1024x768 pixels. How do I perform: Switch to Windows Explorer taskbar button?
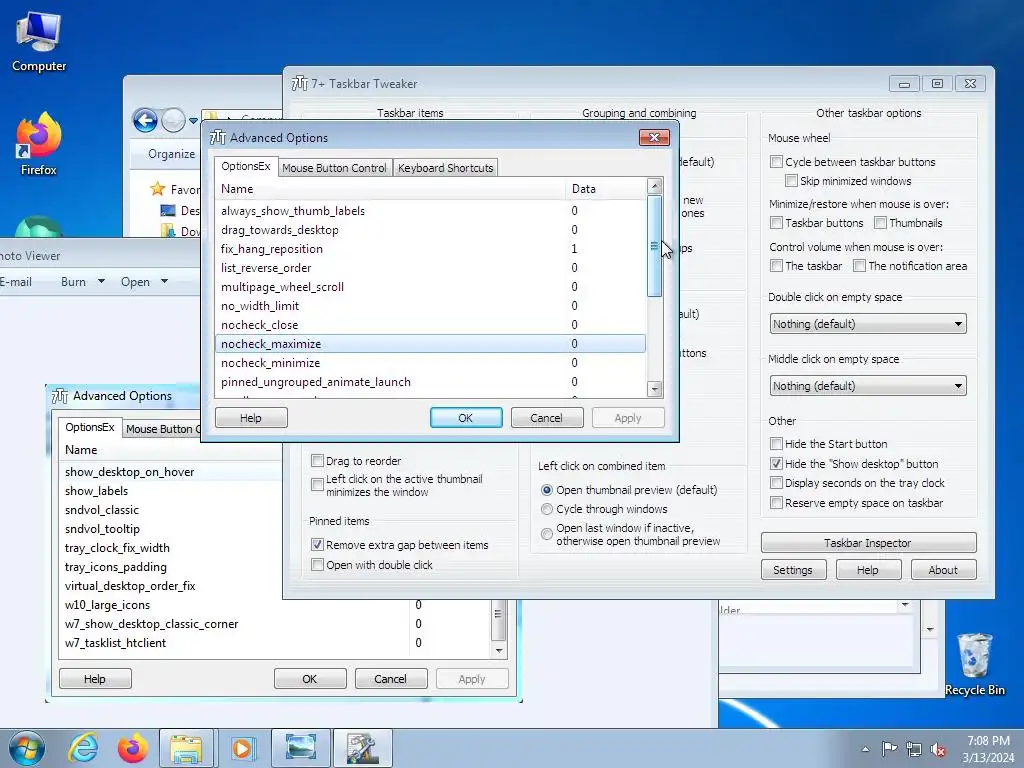(x=186, y=748)
